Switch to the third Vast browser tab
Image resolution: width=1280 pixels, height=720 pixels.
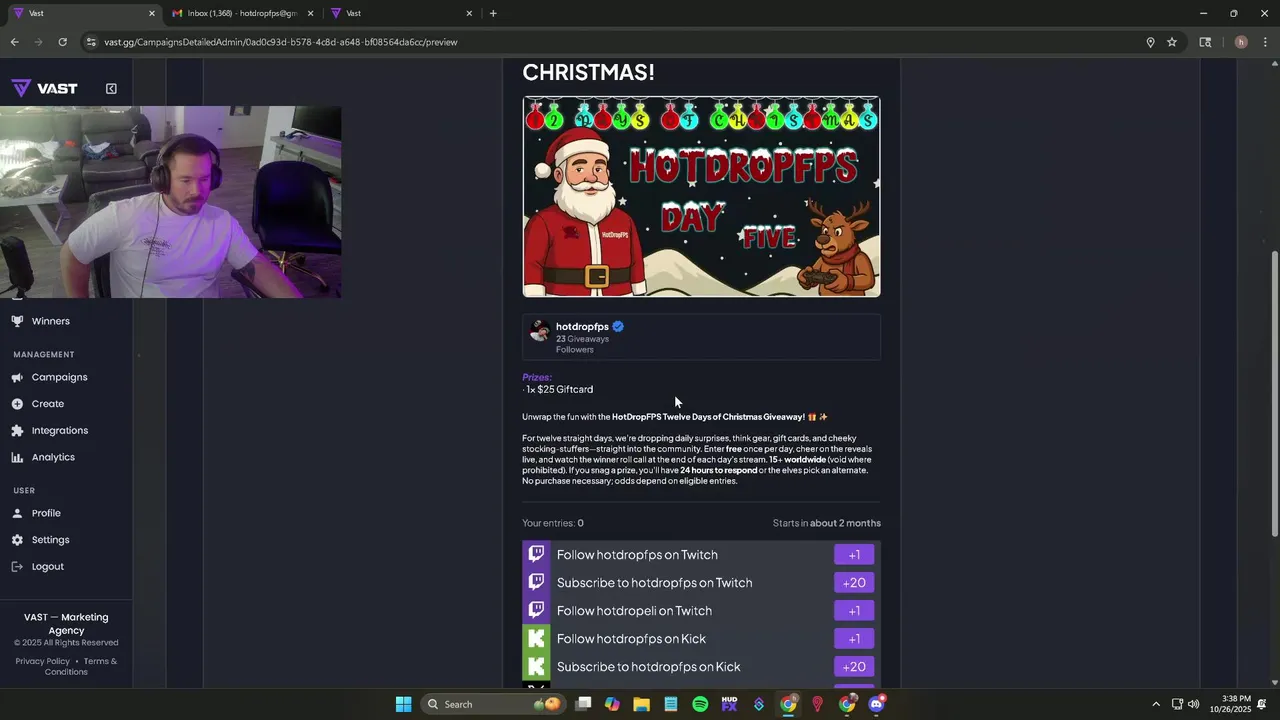tap(402, 14)
